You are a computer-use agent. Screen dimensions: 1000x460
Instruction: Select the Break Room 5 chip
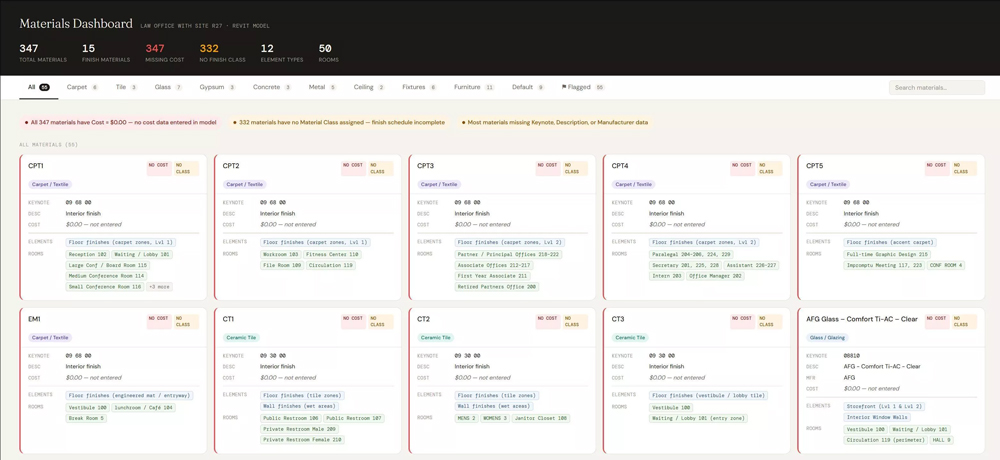[x=86, y=418]
